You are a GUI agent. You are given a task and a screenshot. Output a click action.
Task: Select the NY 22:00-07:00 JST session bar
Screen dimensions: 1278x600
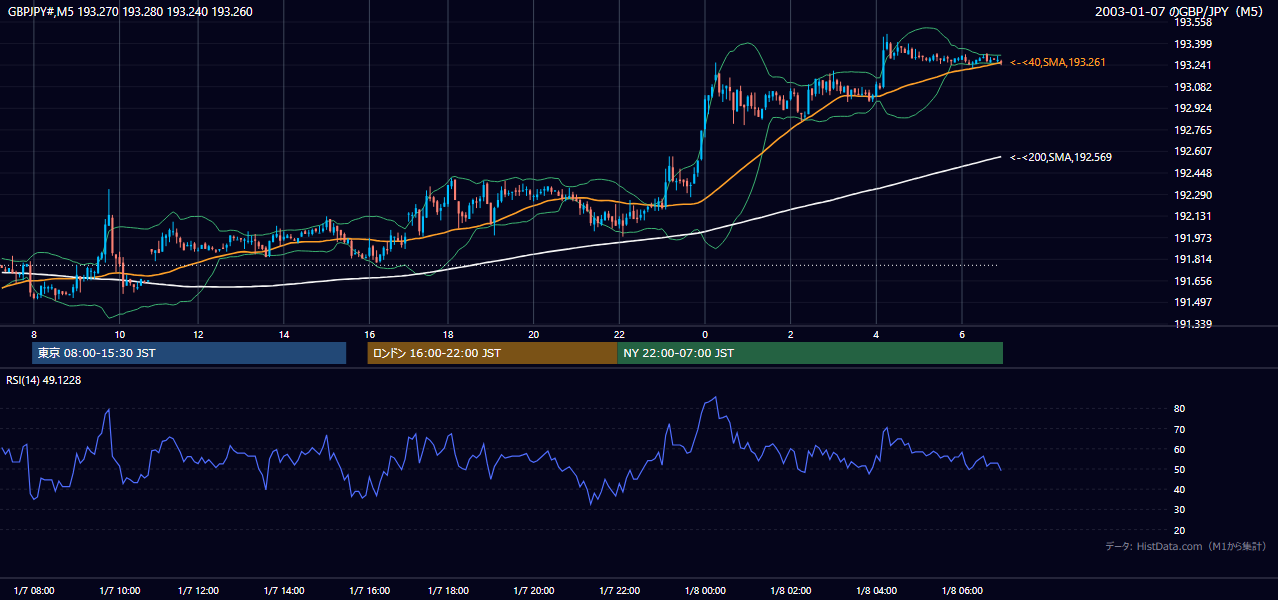(x=810, y=353)
